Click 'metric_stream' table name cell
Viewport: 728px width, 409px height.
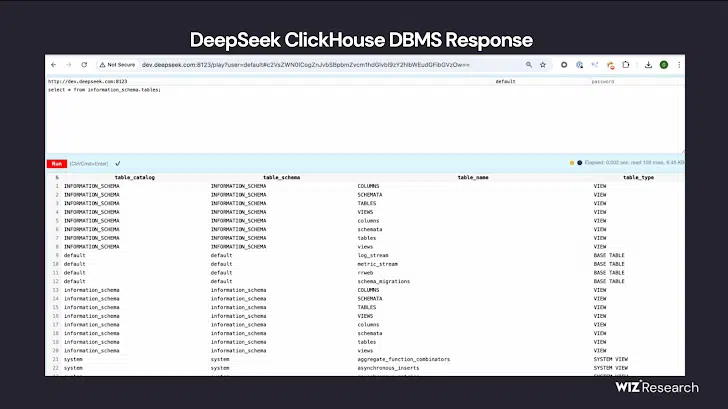click(x=377, y=264)
